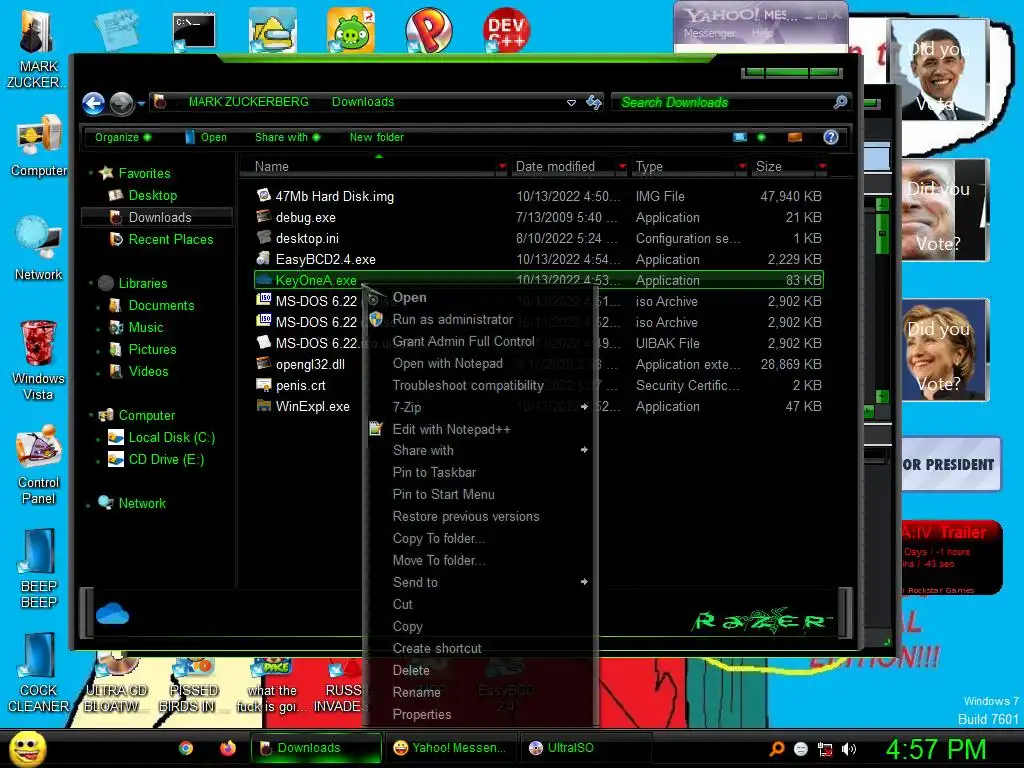The width and height of the screenshot is (1024, 768).
Task: Toggle the preview pane icon
Action: pos(795,137)
